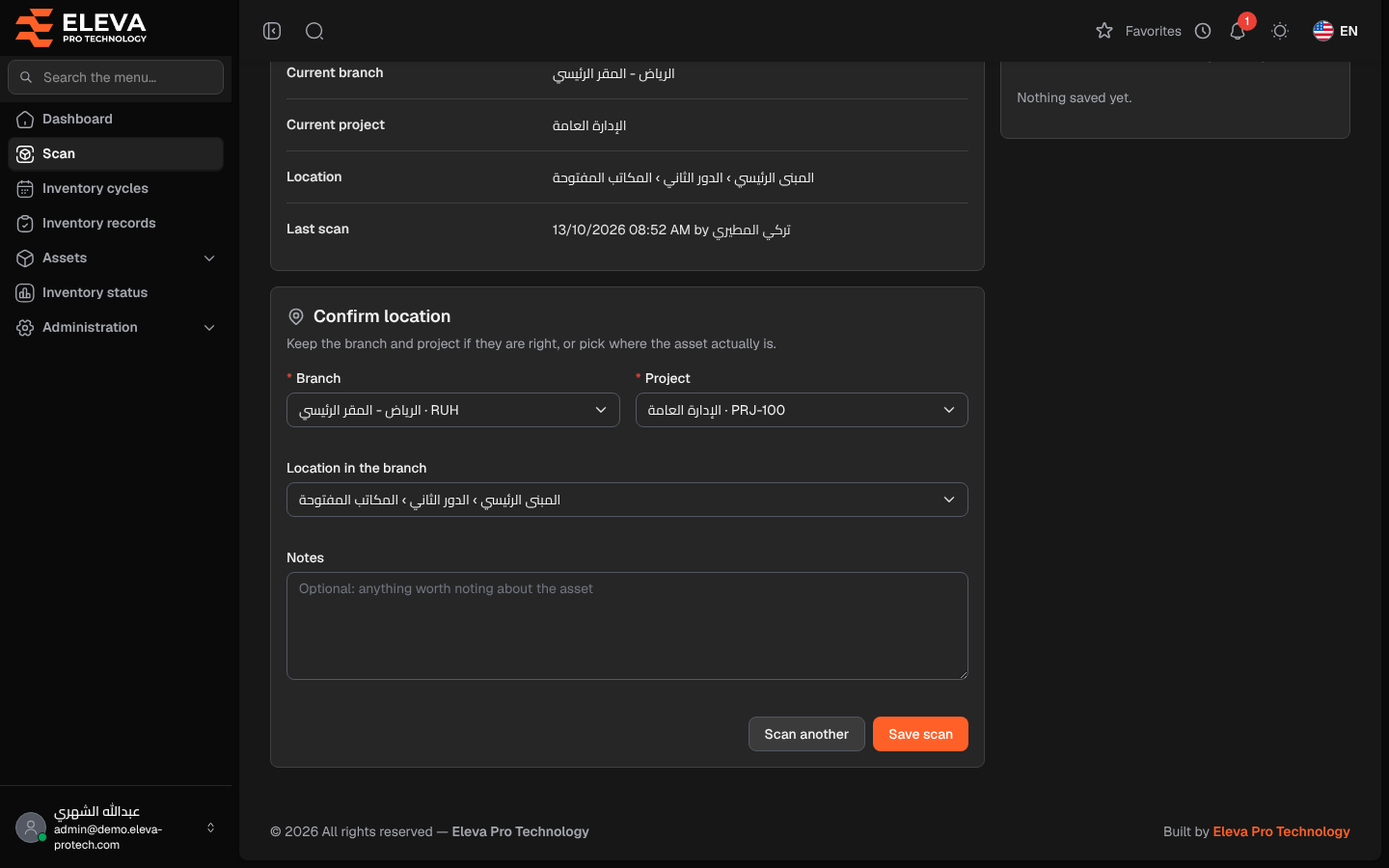Click the 'Current project' row label

(x=336, y=124)
